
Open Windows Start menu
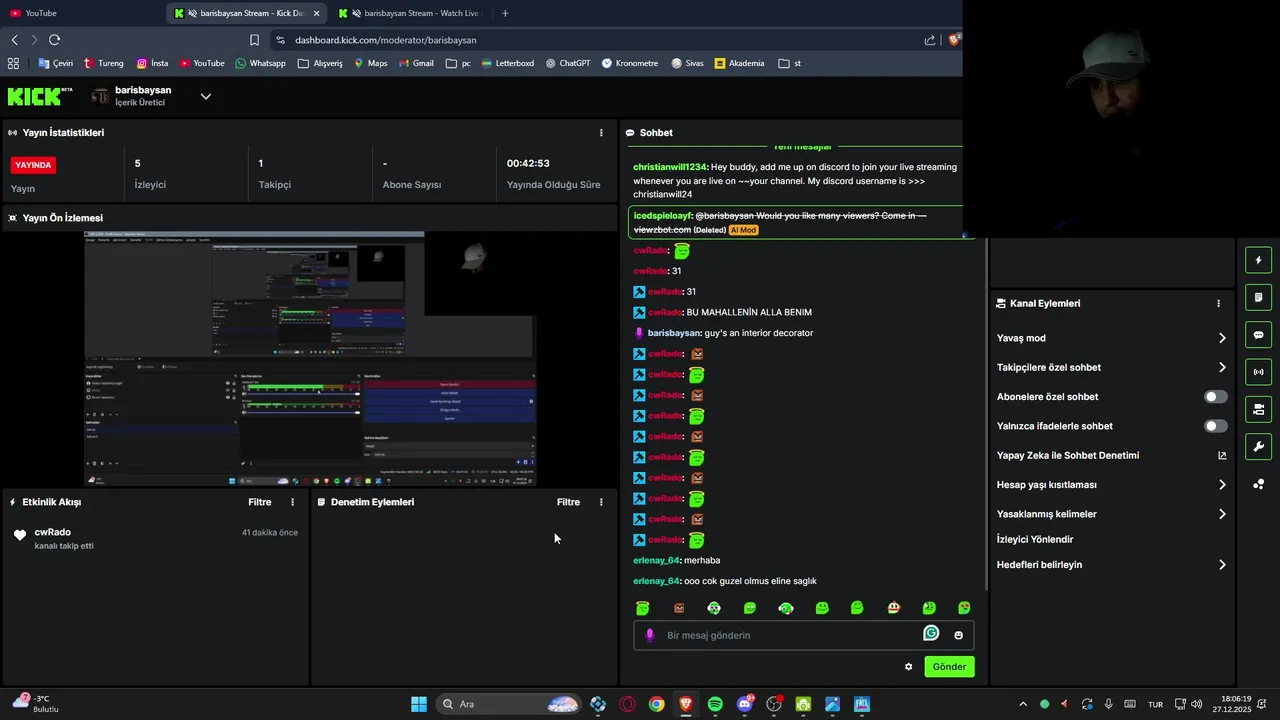point(419,704)
